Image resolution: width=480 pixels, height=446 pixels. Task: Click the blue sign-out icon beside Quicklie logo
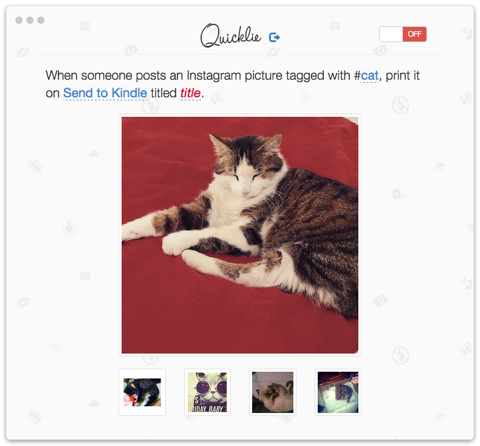(274, 37)
